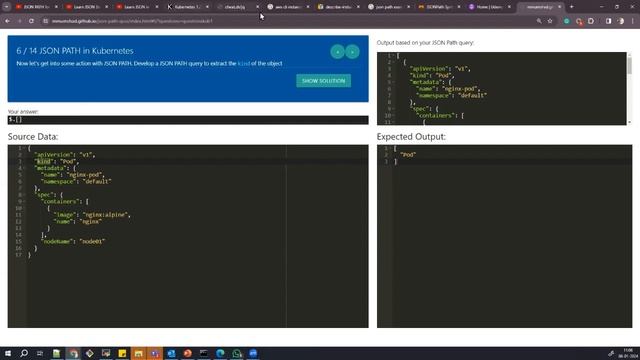
Task: Collapse the 'spec' fold arrow in Source Data
Action: pyautogui.click(x=24, y=195)
